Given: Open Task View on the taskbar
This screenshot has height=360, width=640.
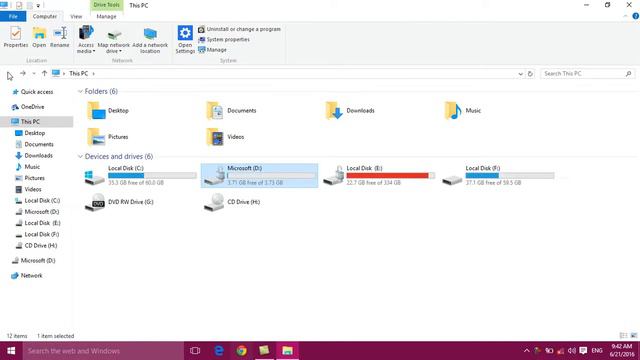Looking at the screenshot, I should coord(195,351).
